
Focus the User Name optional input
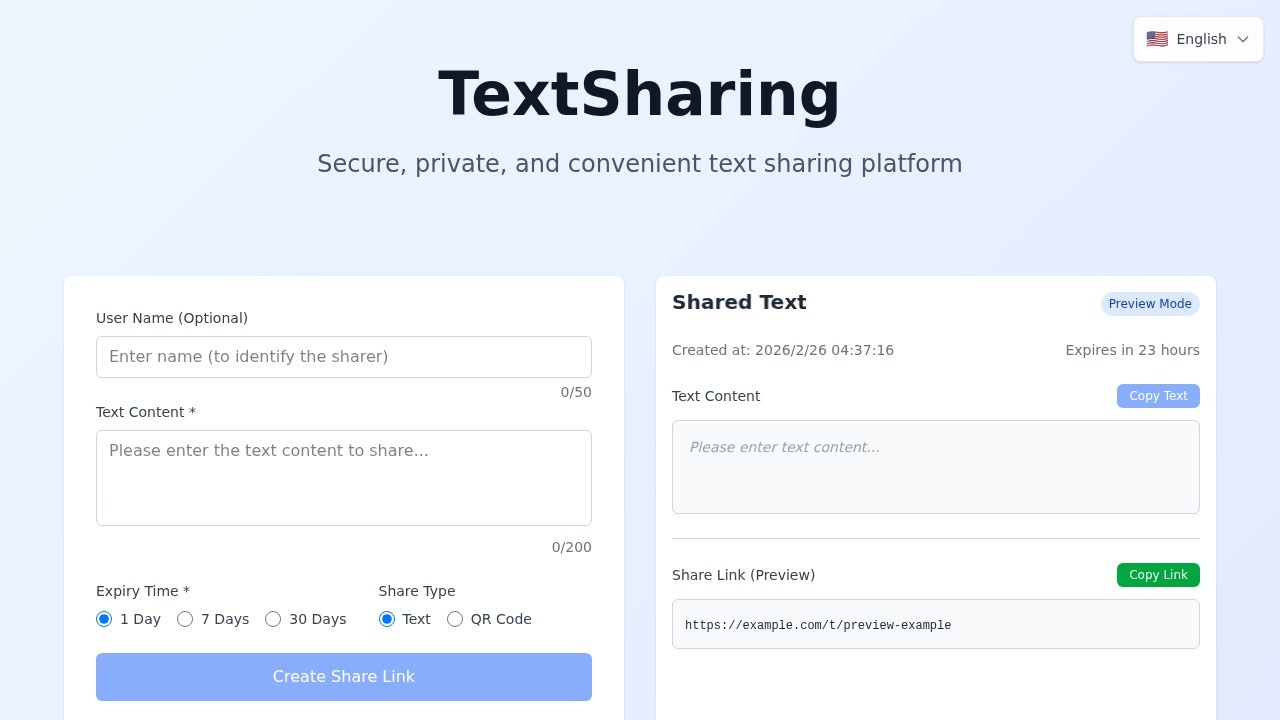tap(344, 356)
